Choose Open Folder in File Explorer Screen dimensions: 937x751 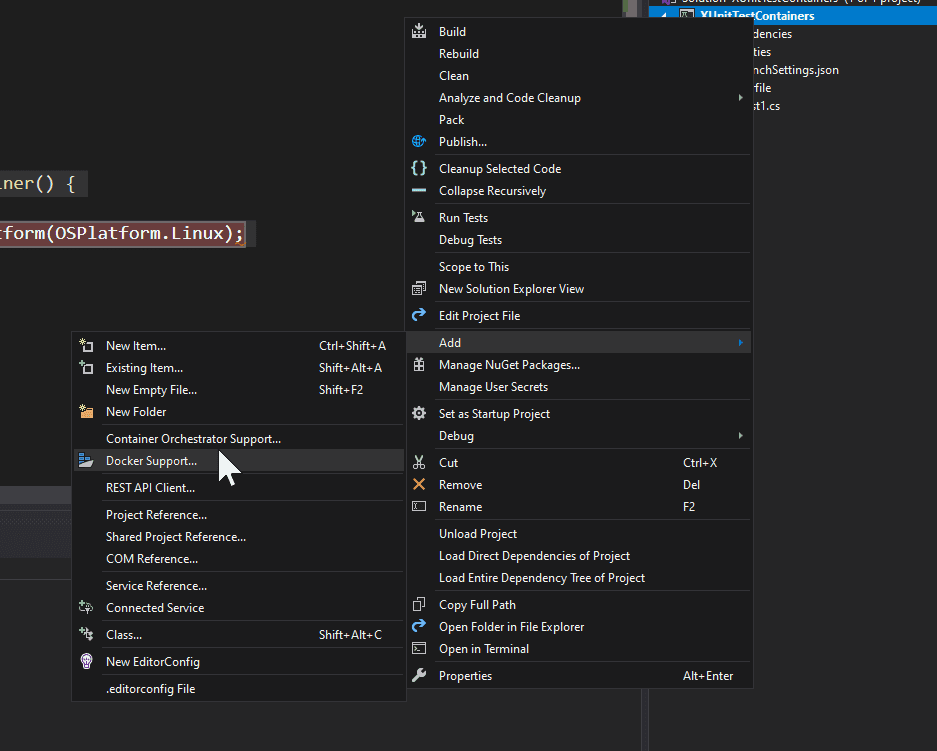(511, 627)
